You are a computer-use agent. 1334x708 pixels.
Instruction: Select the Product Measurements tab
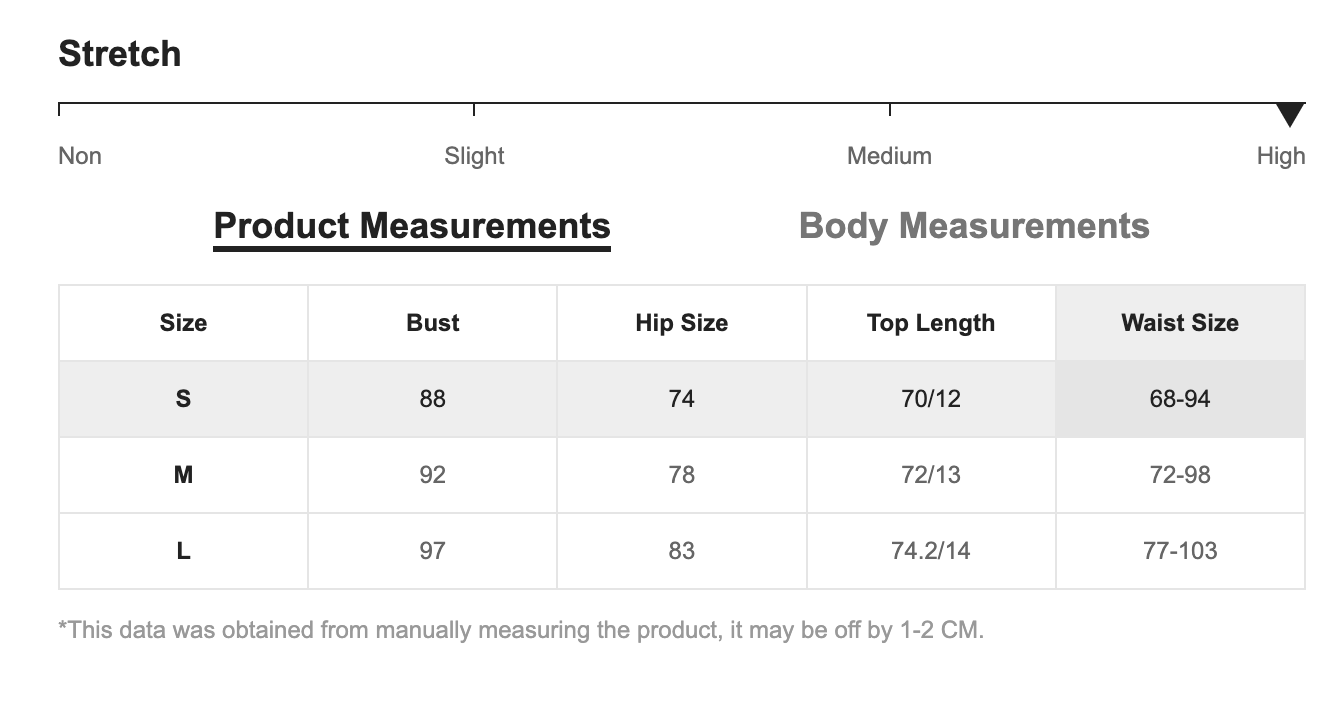coord(412,226)
